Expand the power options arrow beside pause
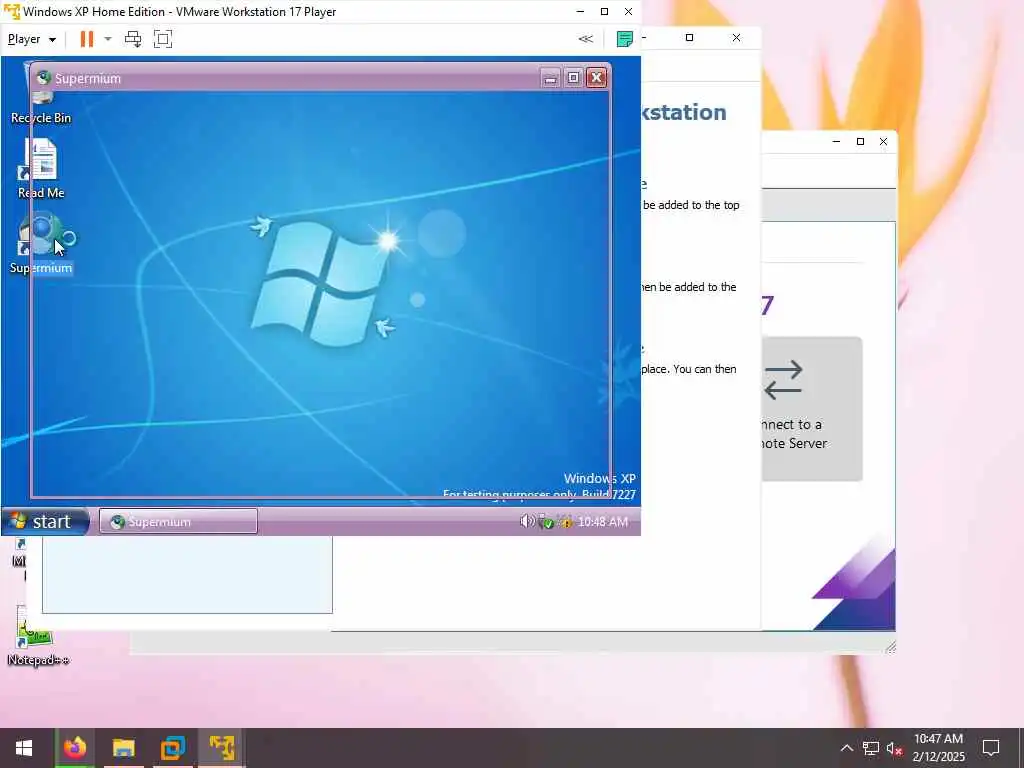This screenshot has height=768, width=1024. click(108, 39)
